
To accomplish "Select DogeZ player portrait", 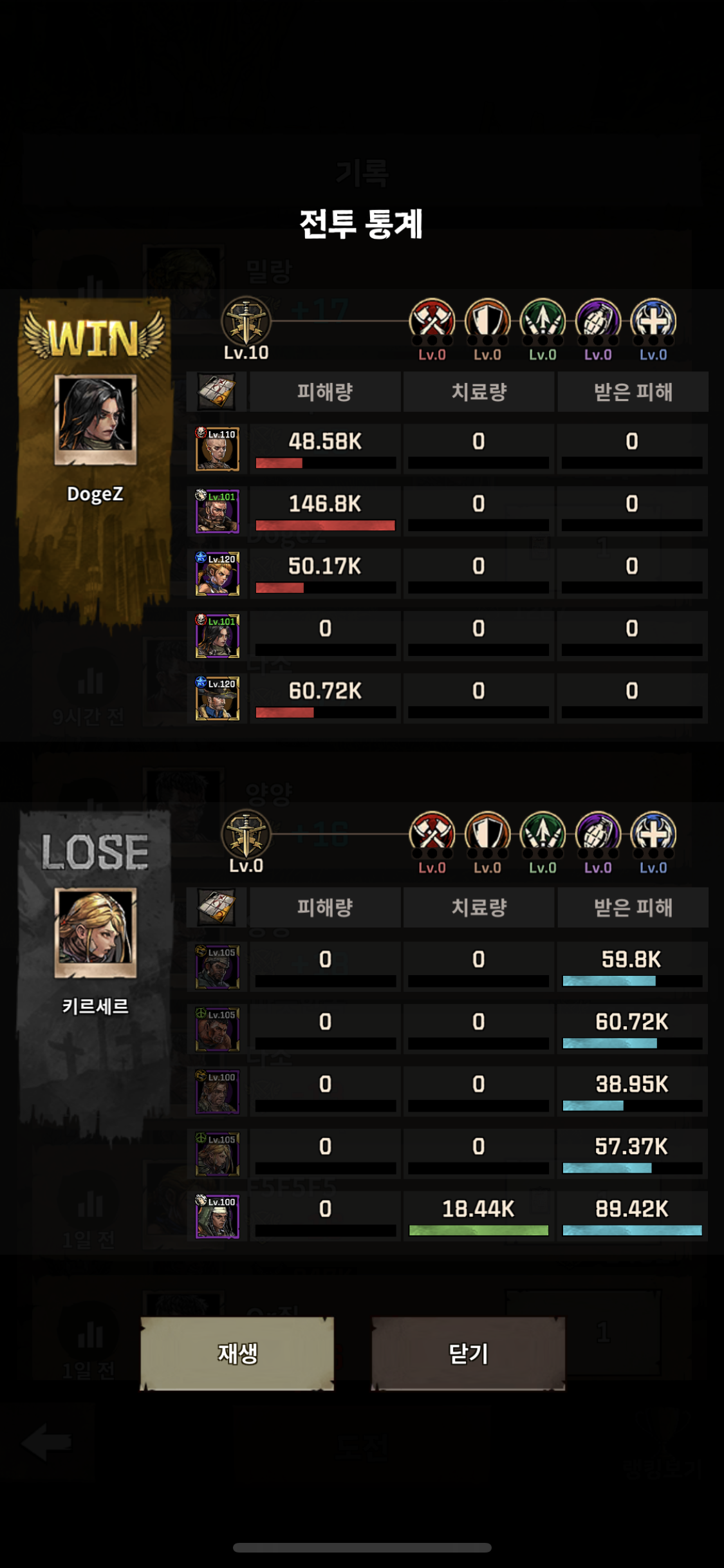I will click(x=95, y=420).
